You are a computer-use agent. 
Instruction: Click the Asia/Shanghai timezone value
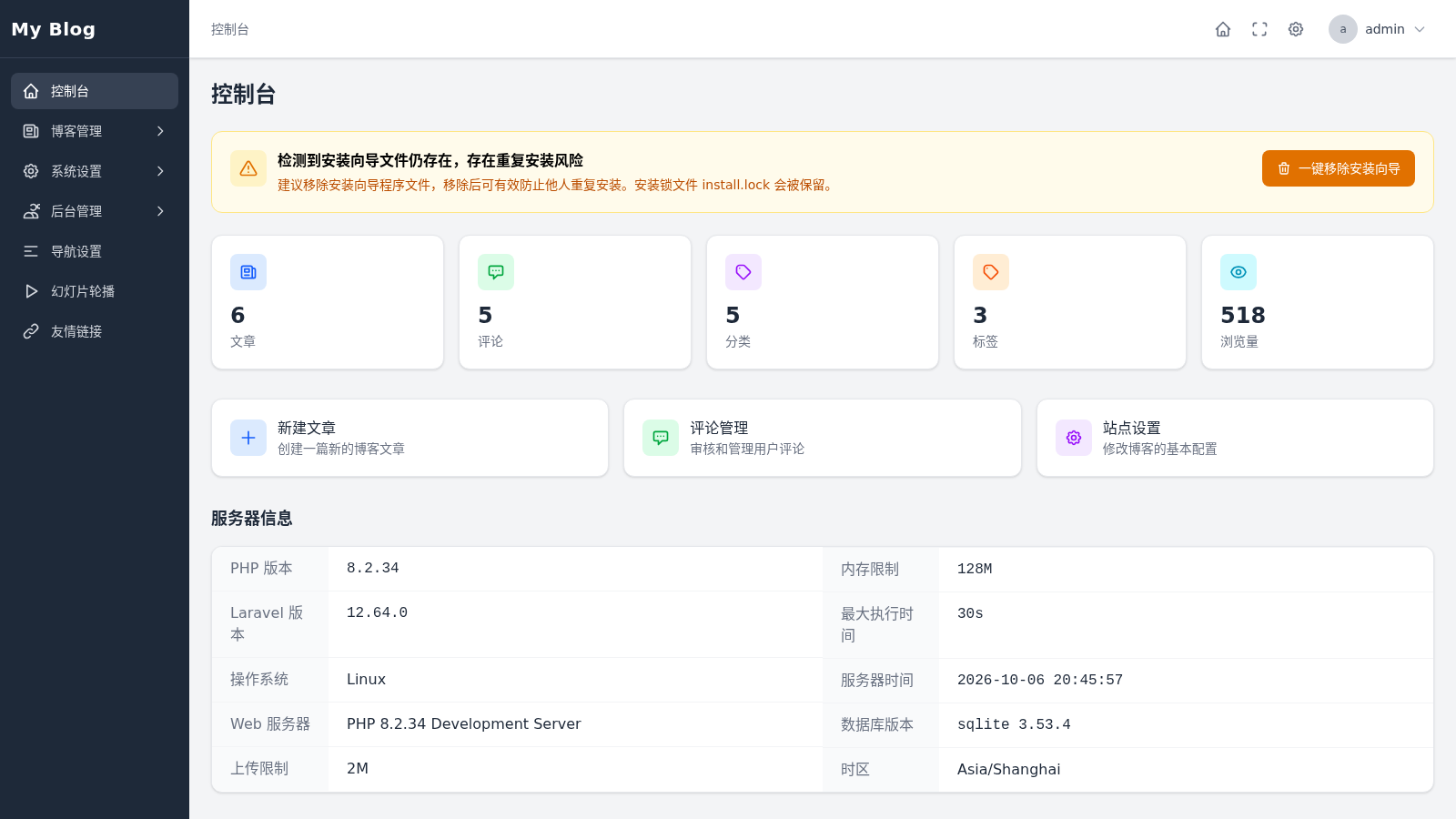tap(1008, 769)
